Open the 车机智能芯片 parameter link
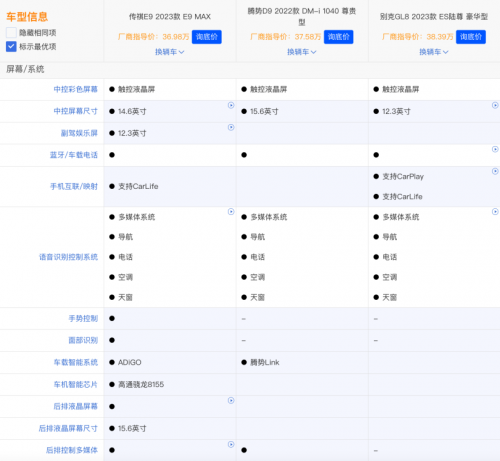 coord(76,385)
